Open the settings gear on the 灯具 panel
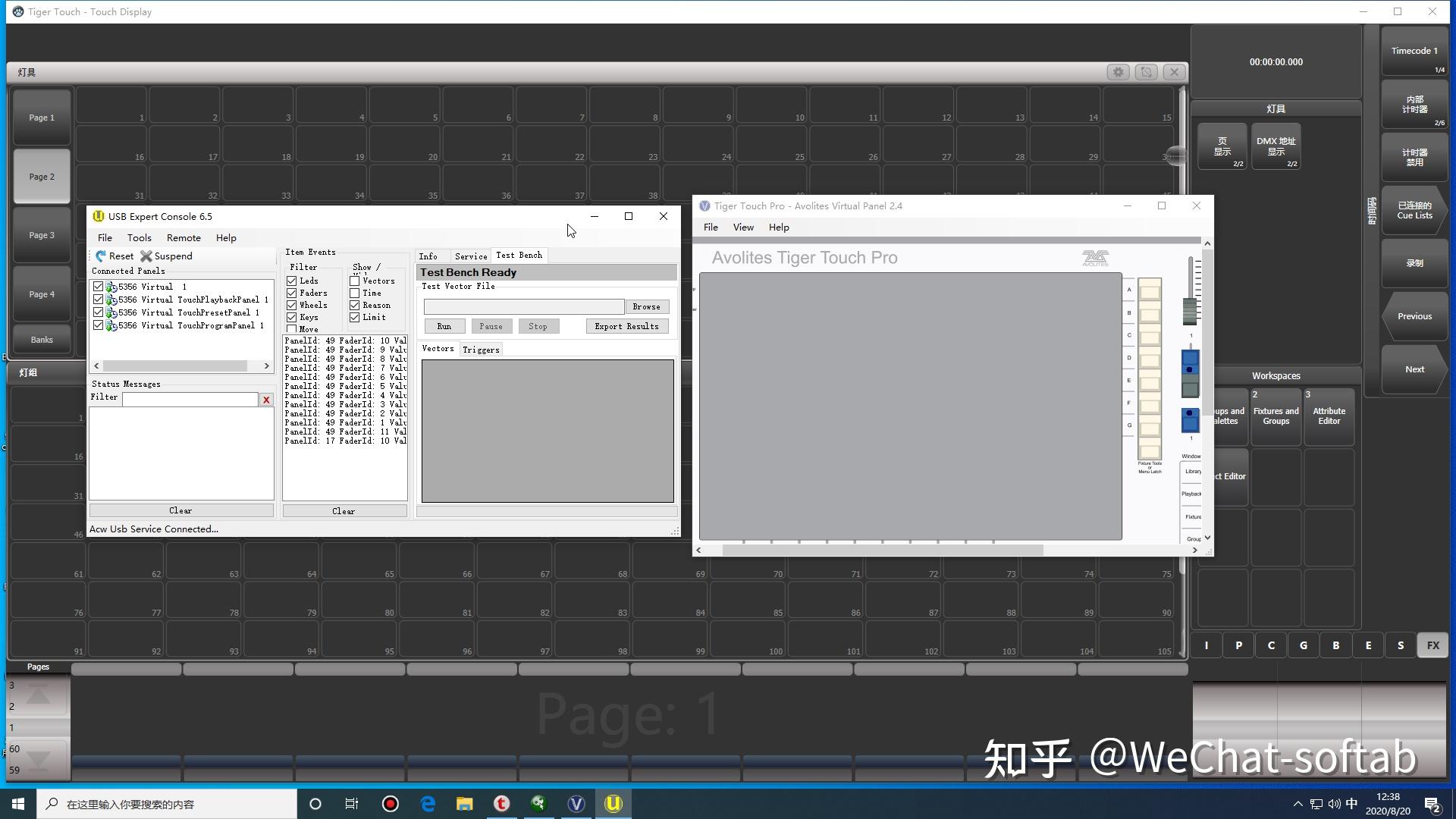This screenshot has height=819, width=1456. [x=1119, y=72]
